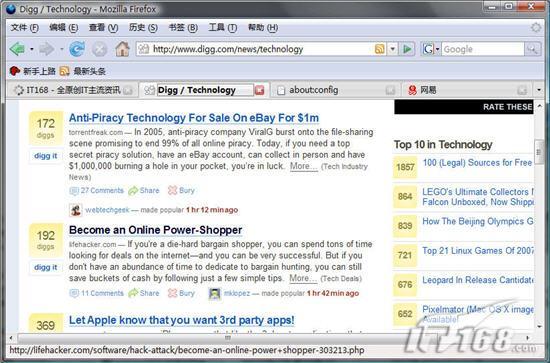The width and height of the screenshot is (550, 363).
Task: Click the green Go arrow button
Action: [407, 49]
